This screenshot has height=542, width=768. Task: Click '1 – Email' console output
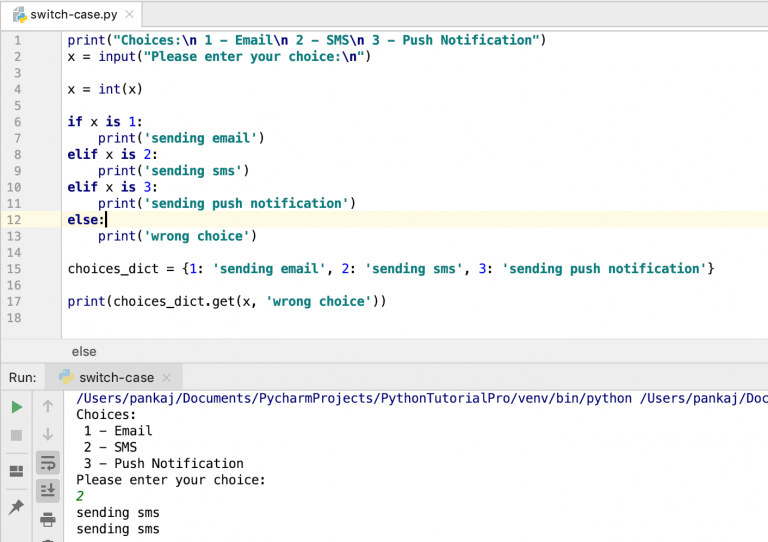(118, 431)
